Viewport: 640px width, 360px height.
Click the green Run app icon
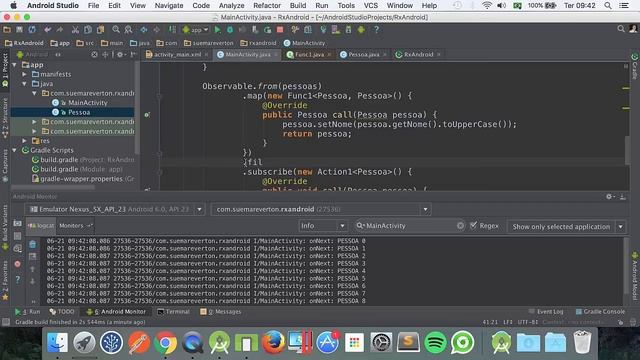(x=218, y=30)
